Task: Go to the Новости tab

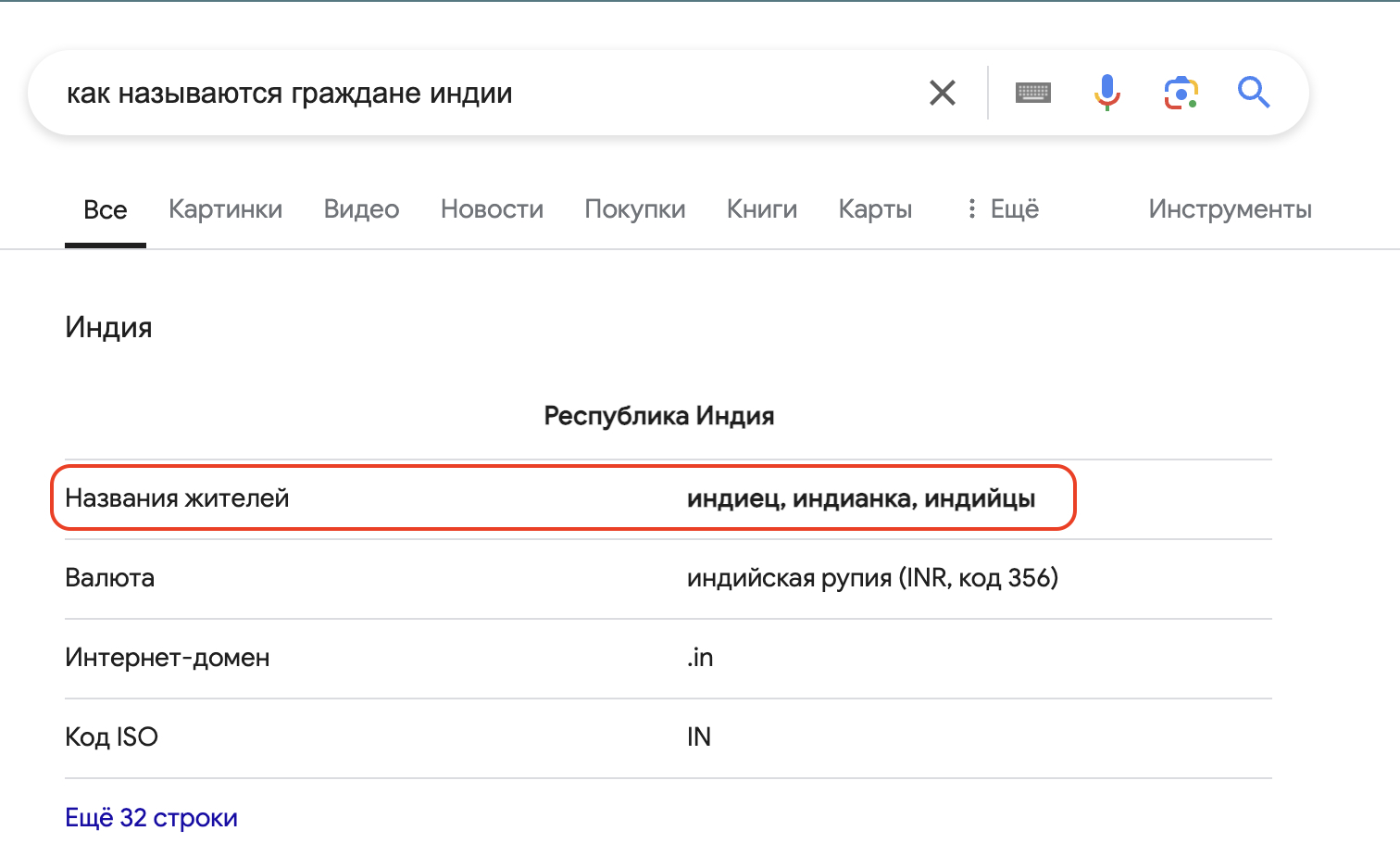Action: (x=492, y=209)
